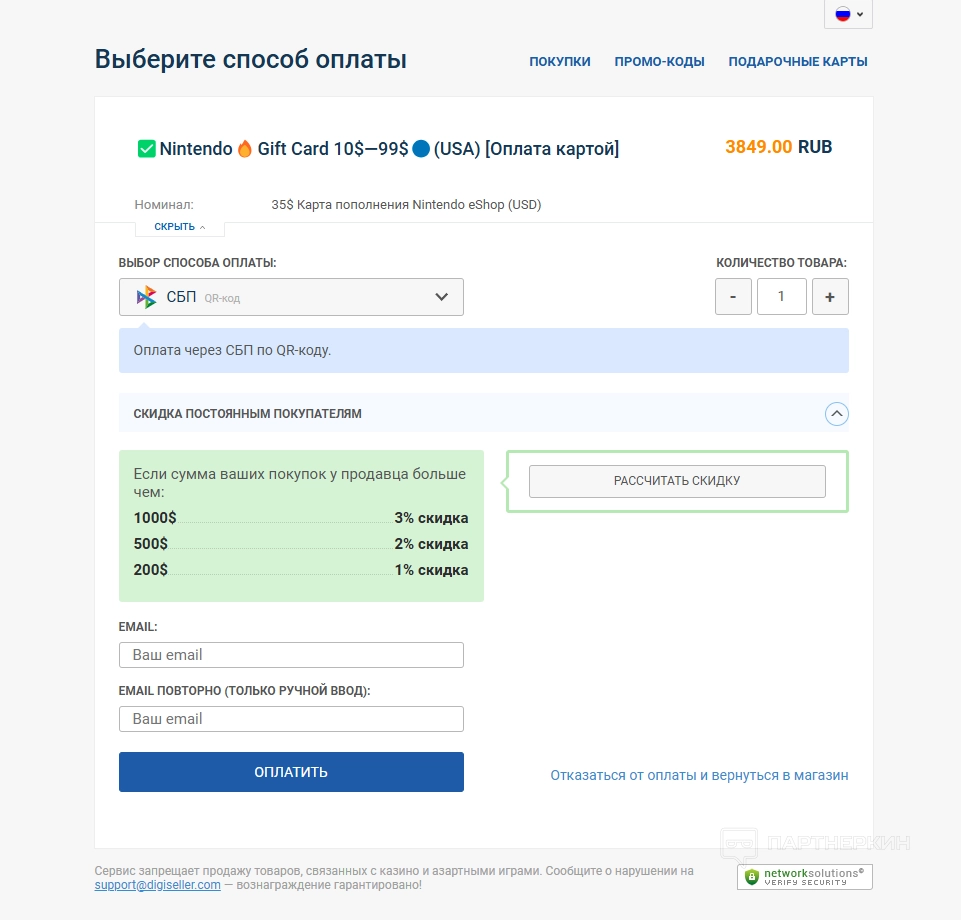
Task: Click the Russian flag language icon
Action: 842,14
